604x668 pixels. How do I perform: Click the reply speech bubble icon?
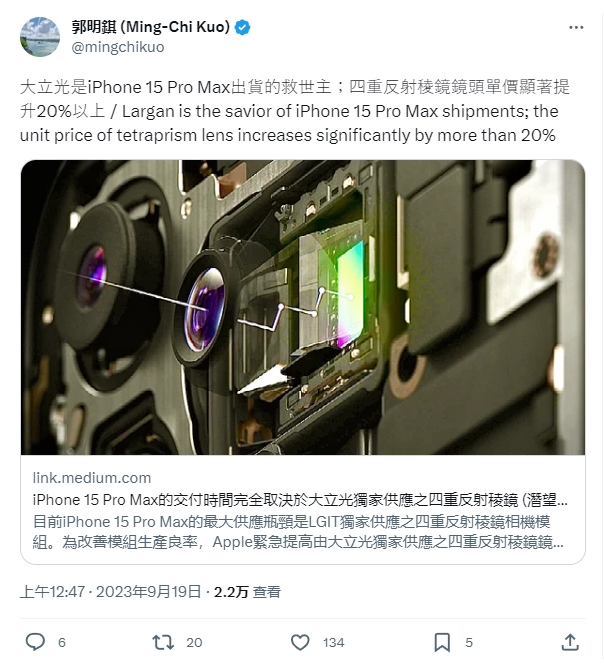(x=35, y=642)
